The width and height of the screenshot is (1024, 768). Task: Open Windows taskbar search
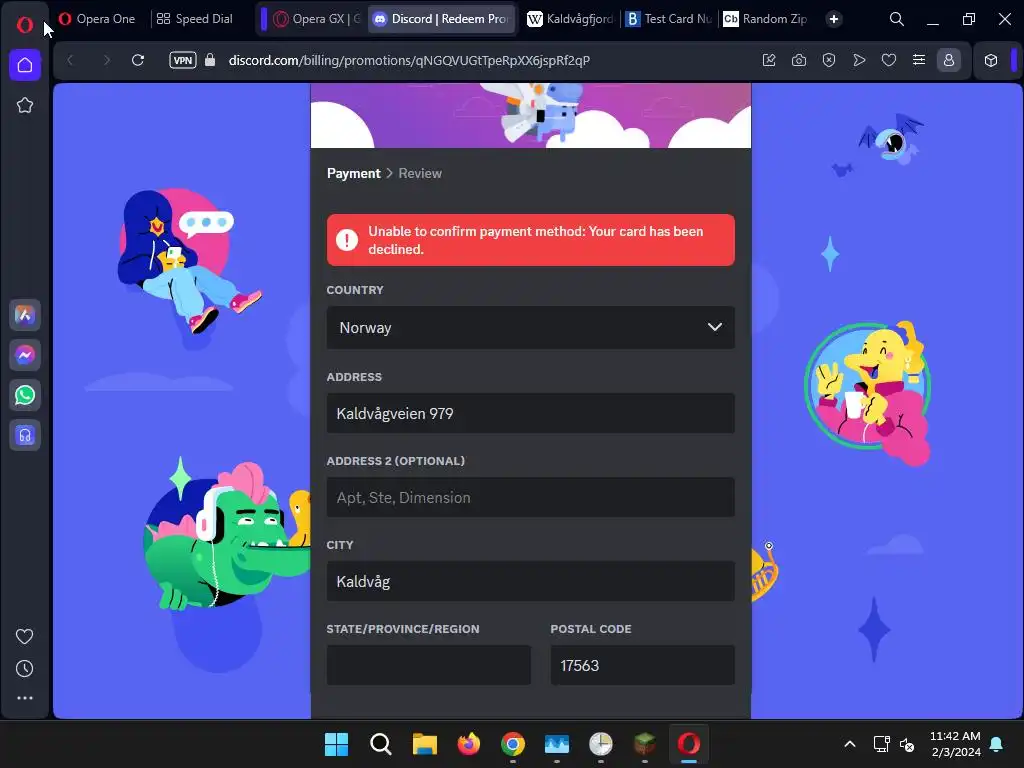click(x=380, y=744)
